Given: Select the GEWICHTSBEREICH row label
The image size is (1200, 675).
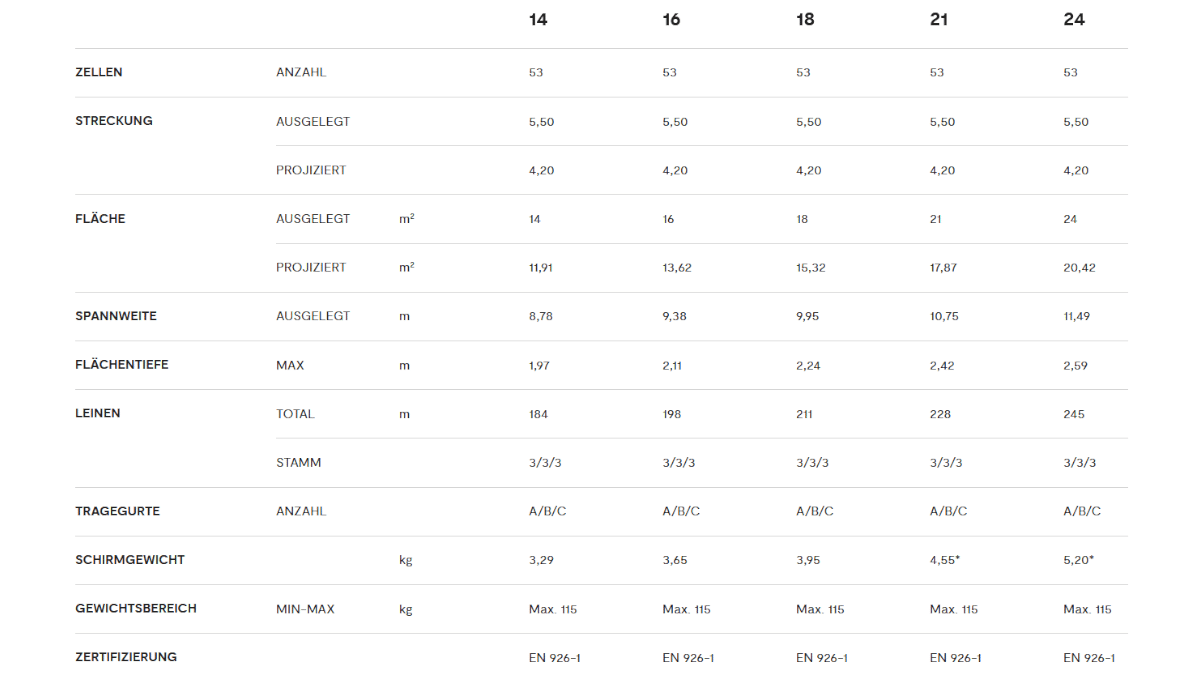Looking at the screenshot, I should (x=136, y=608).
